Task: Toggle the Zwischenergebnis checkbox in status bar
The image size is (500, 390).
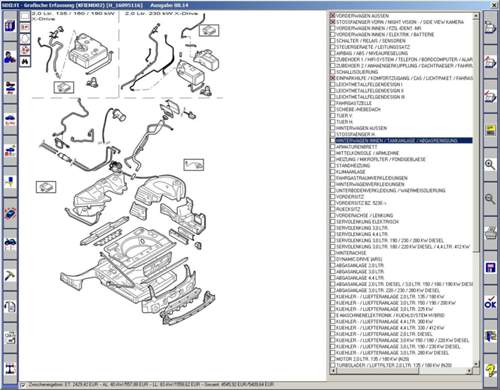Action: pyautogui.click(x=23, y=385)
